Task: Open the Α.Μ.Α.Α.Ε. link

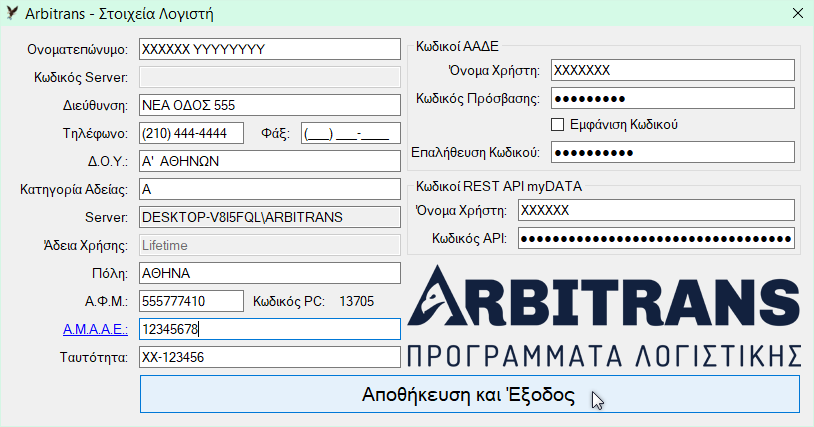Action: click(95, 329)
